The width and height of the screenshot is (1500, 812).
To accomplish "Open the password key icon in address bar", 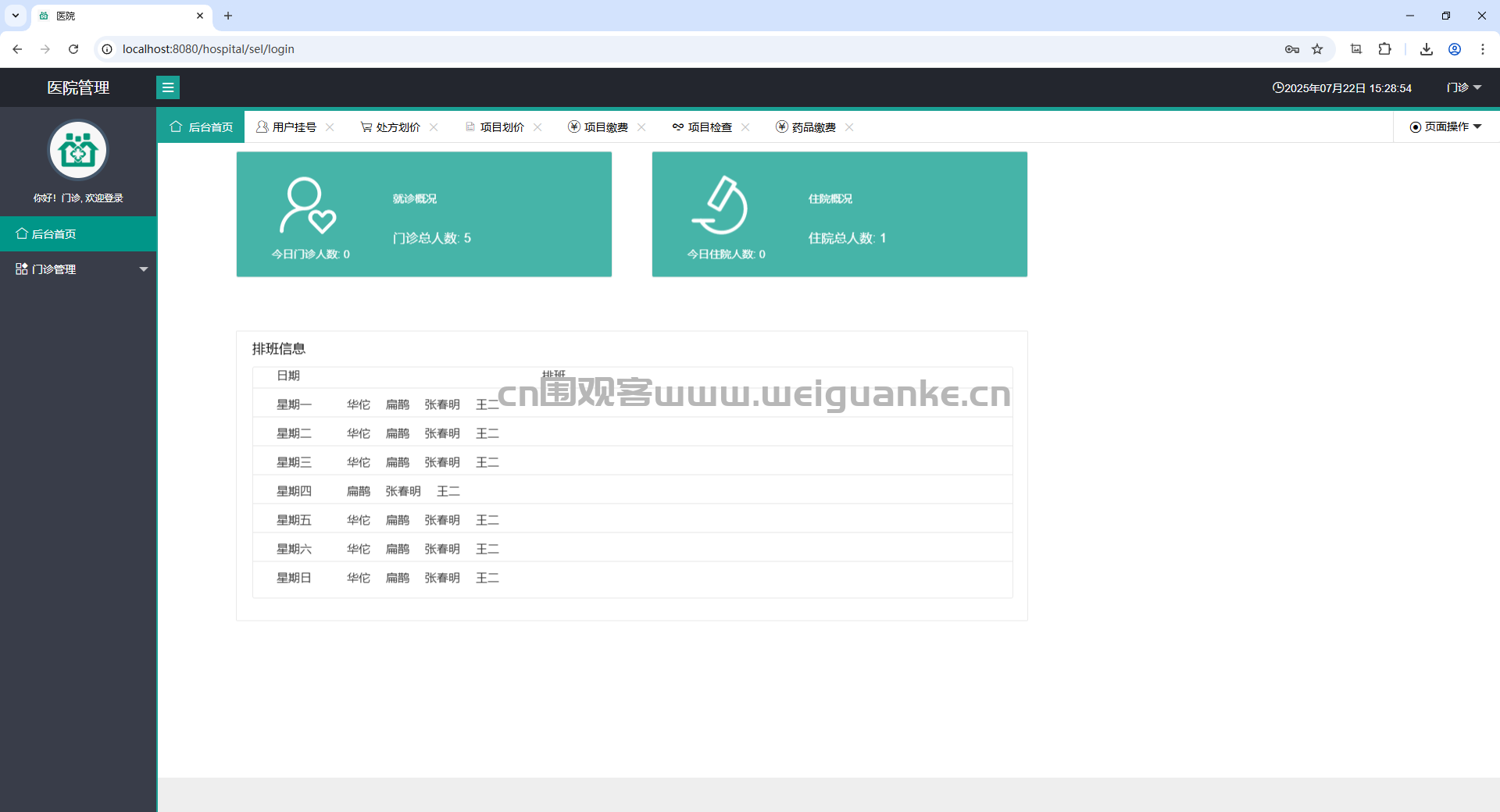I will (1292, 49).
